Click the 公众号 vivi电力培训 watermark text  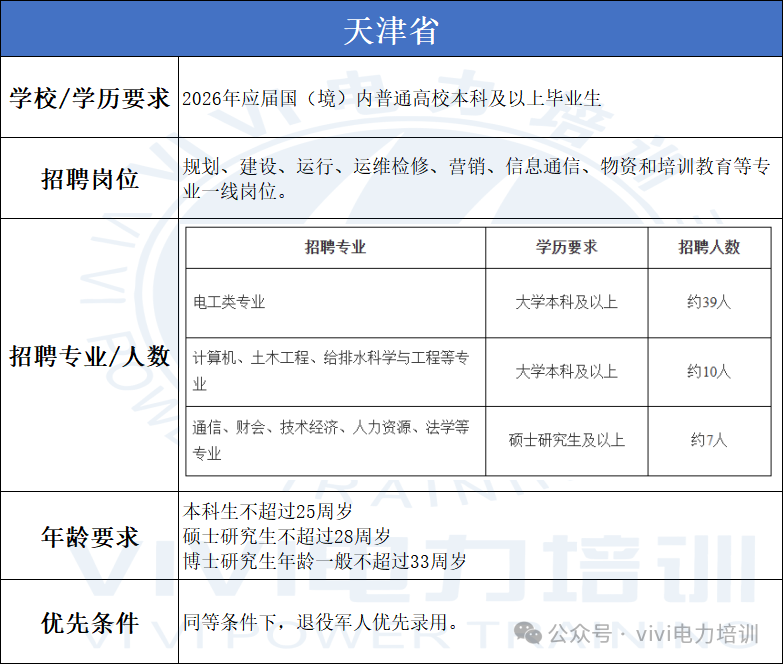click(654, 634)
